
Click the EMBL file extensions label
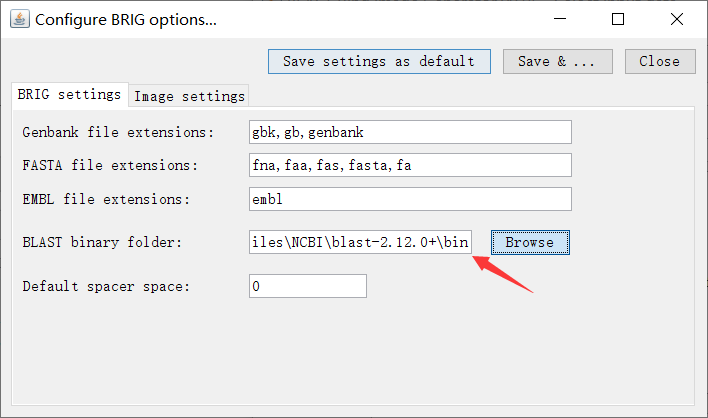point(106,199)
